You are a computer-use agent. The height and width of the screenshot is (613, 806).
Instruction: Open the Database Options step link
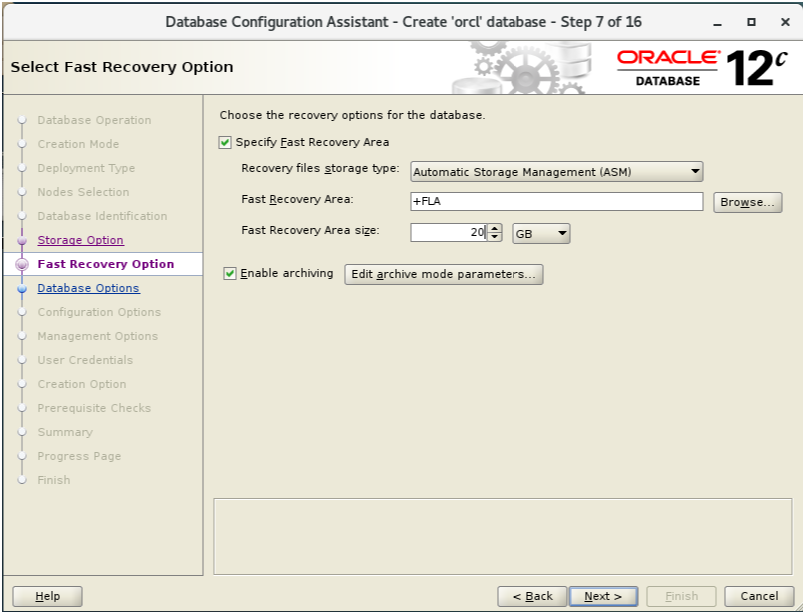pos(88,288)
